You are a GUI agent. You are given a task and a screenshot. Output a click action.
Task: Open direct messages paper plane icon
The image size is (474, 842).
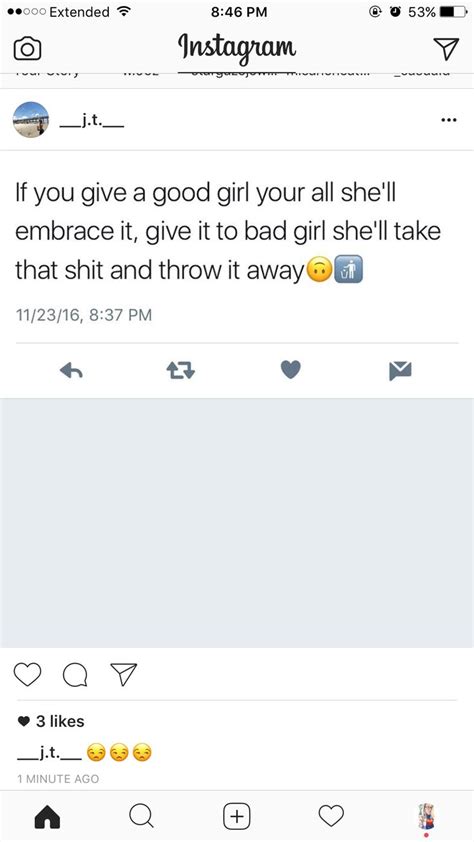446,48
